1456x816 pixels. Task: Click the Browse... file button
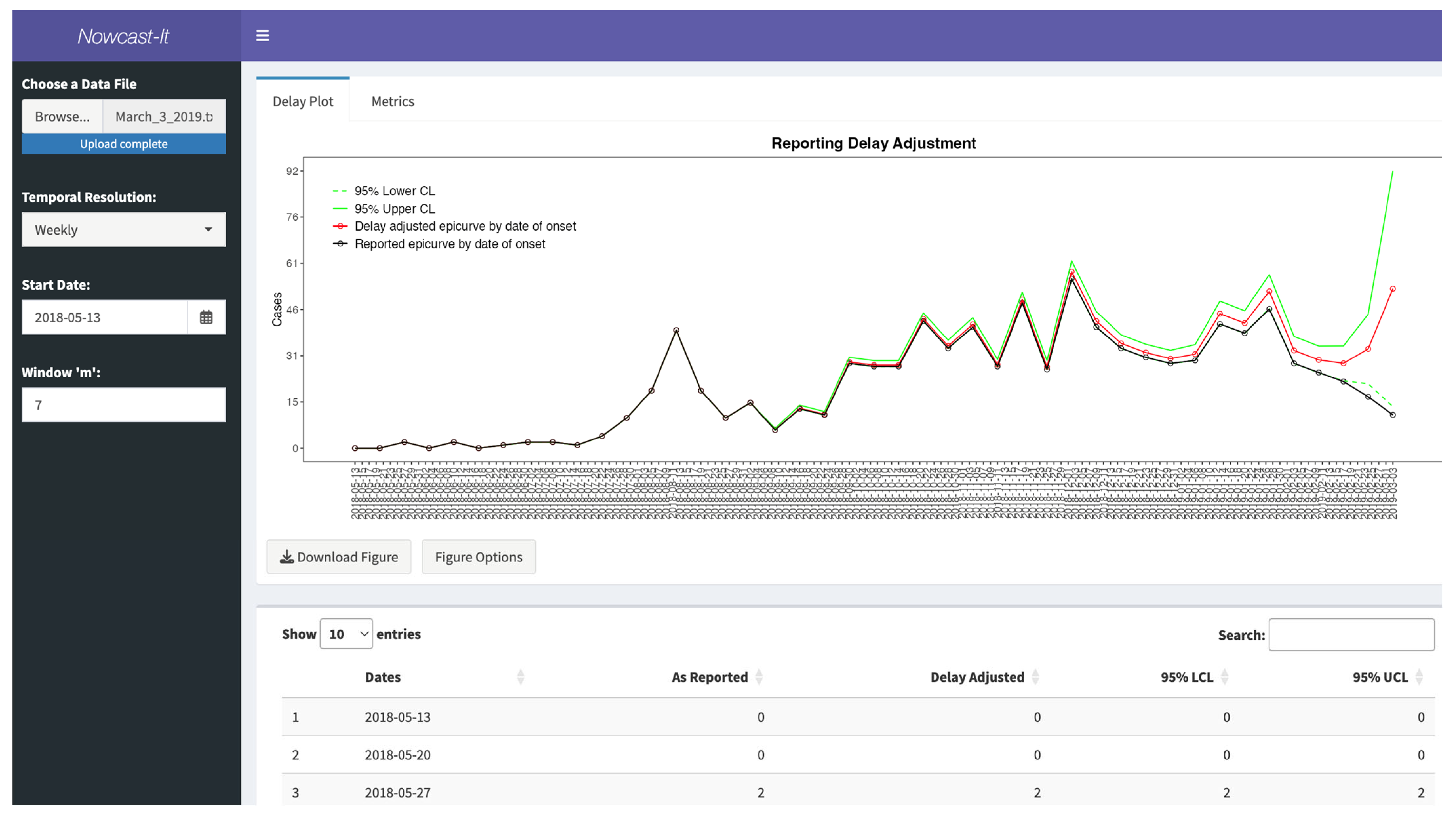[62, 116]
